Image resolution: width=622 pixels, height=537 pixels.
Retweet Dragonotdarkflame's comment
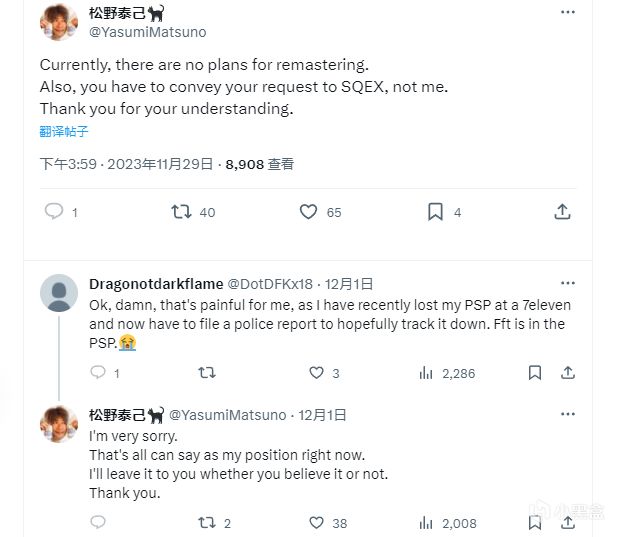pos(207,373)
